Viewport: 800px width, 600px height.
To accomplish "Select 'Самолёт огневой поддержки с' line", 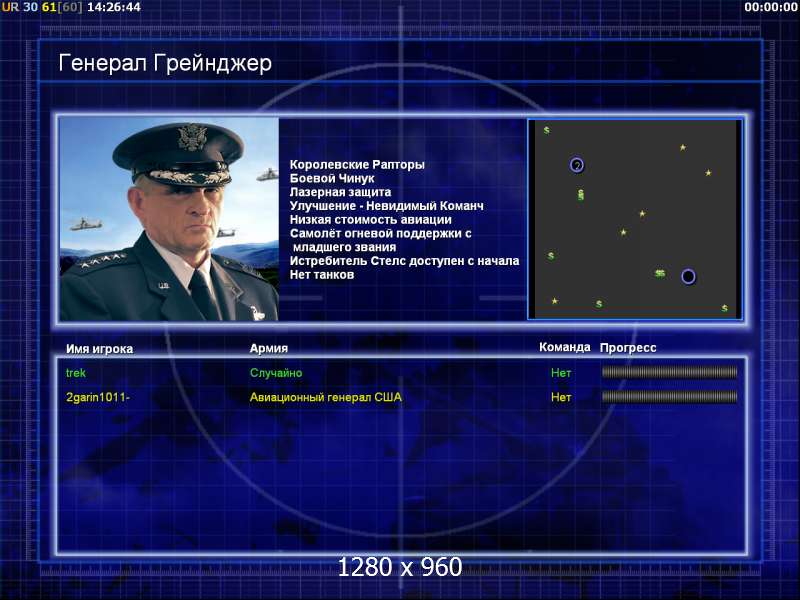I will (381, 234).
